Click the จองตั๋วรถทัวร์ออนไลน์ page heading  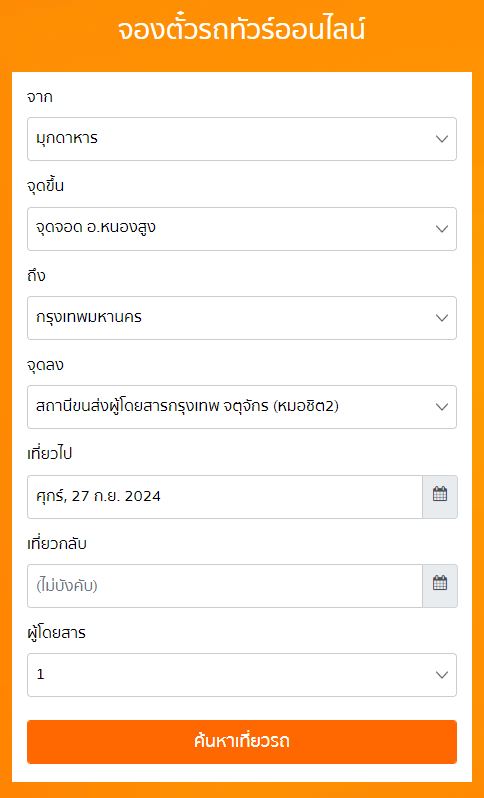point(242,31)
